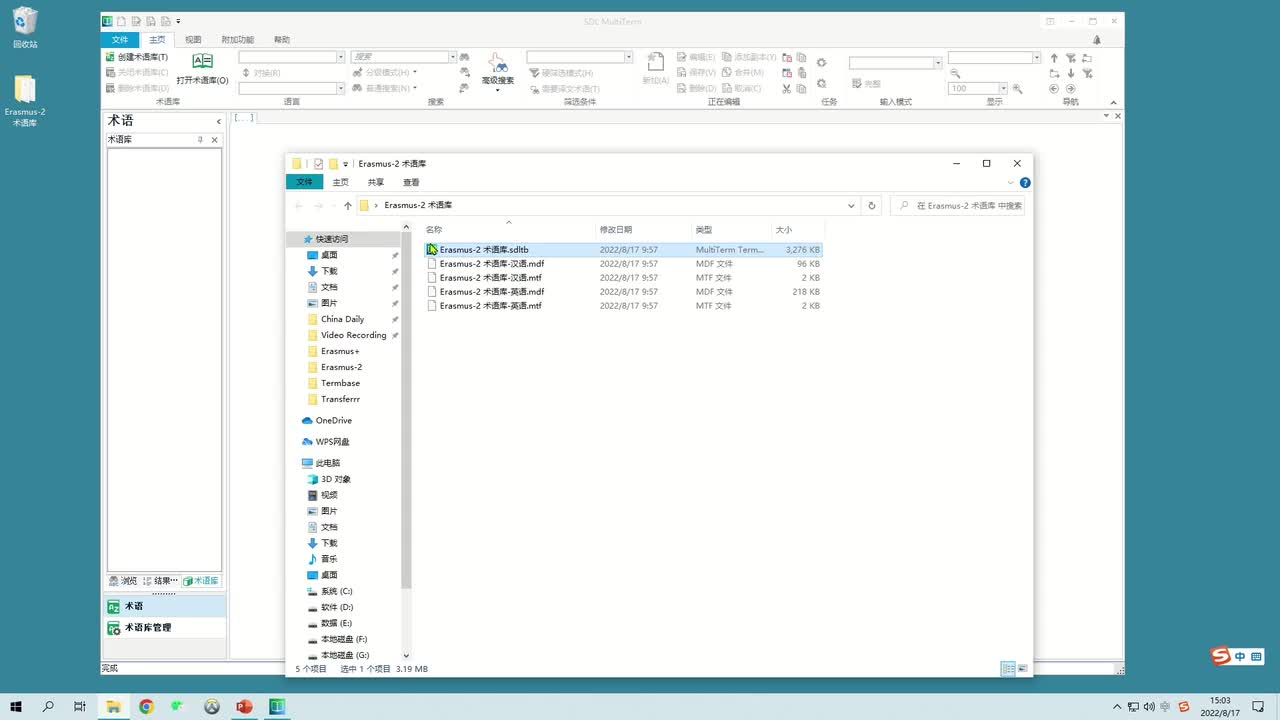Go up one folder with the up arrow

point(348,206)
